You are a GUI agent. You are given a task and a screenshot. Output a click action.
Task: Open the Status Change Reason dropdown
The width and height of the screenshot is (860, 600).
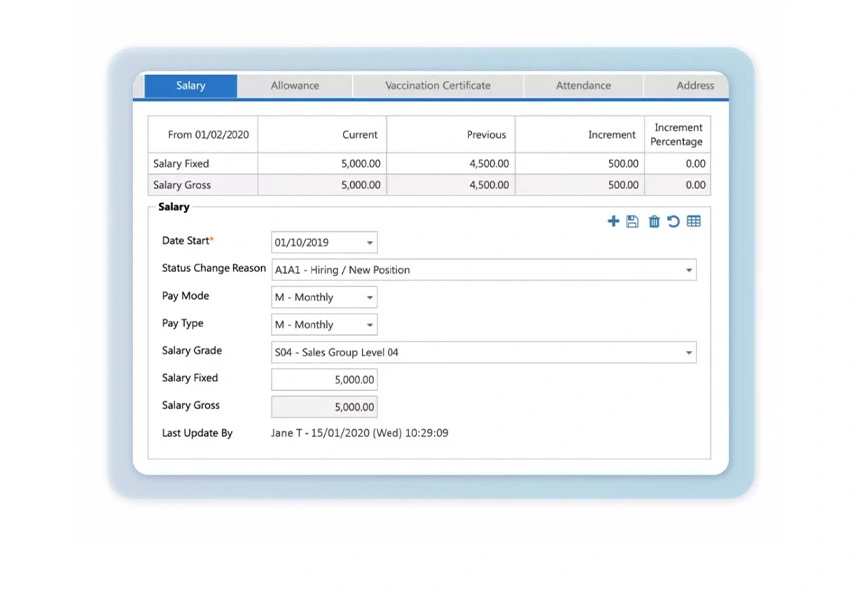(688, 270)
